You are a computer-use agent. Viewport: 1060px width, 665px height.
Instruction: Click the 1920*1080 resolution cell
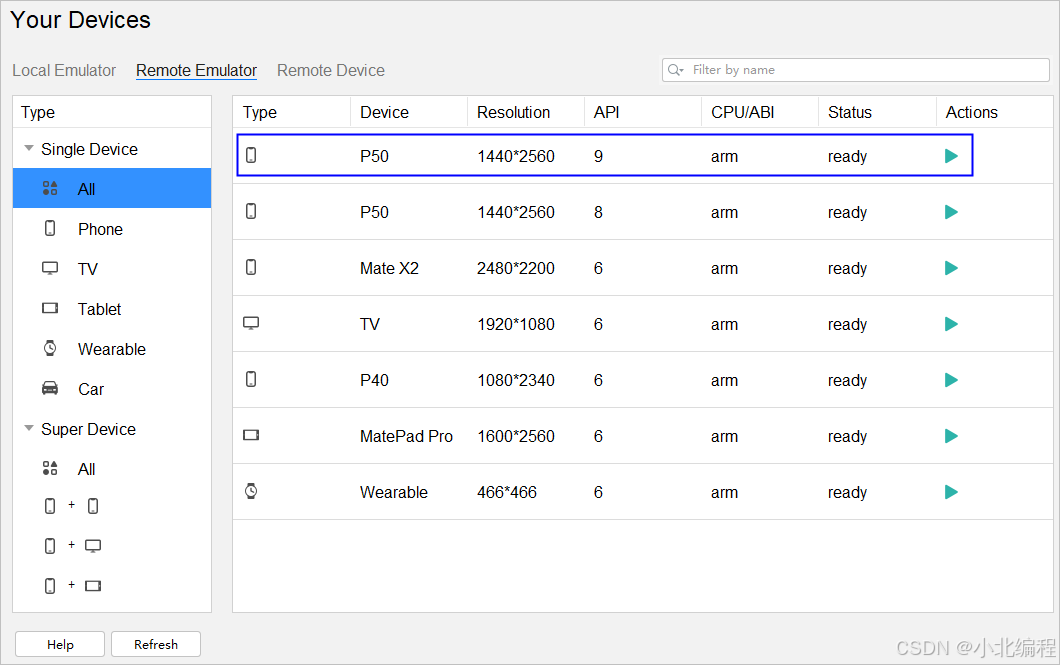click(x=516, y=324)
